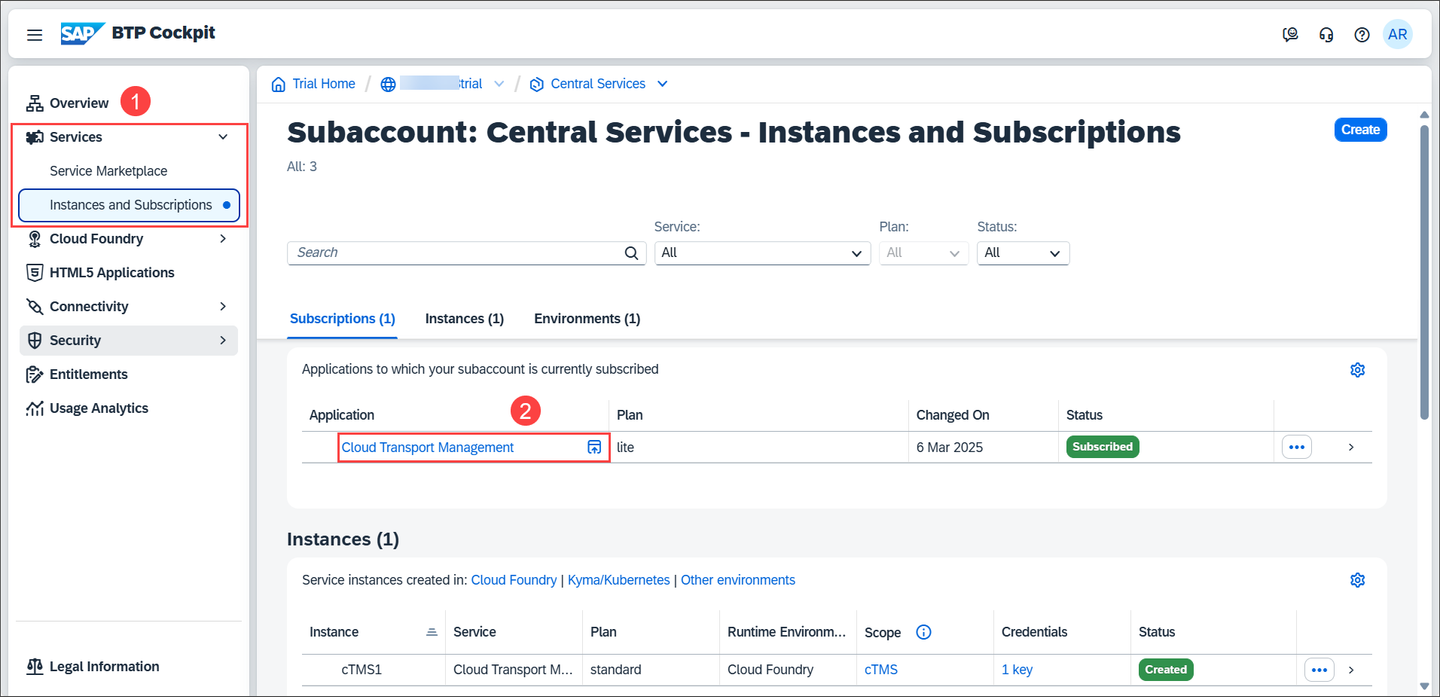Open the Cloud Transport Management link
This screenshot has width=1440, height=697.
pyautogui.click(x=427, y=447)
